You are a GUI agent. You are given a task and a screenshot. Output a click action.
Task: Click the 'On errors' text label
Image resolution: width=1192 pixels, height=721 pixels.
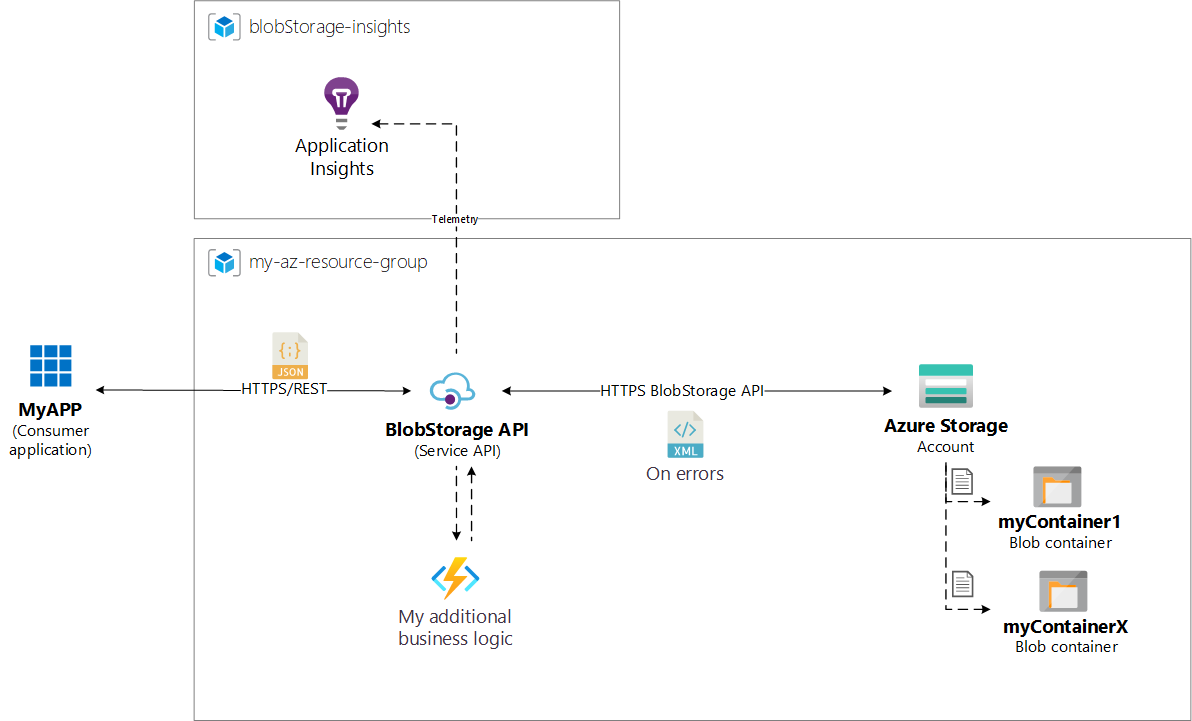(685, 474)
